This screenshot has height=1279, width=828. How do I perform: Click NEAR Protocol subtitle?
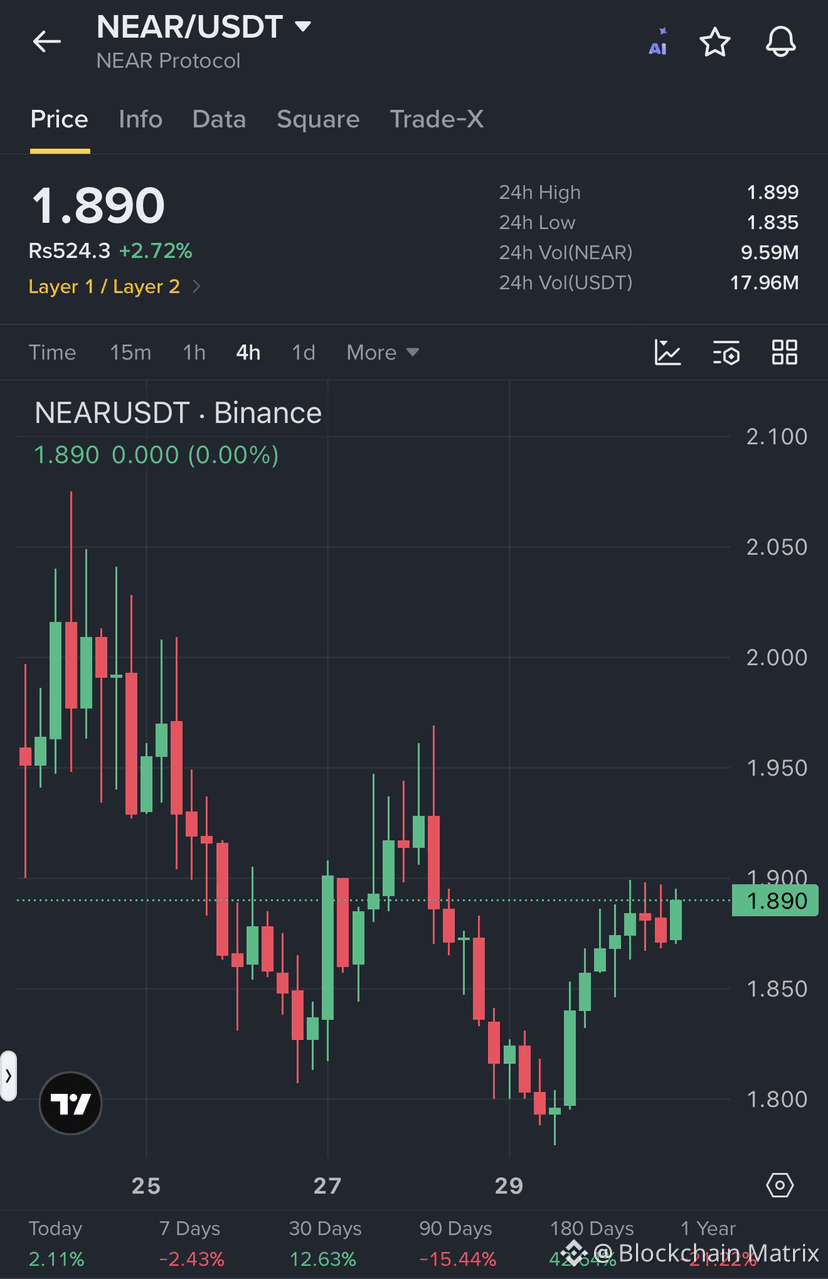168,61
